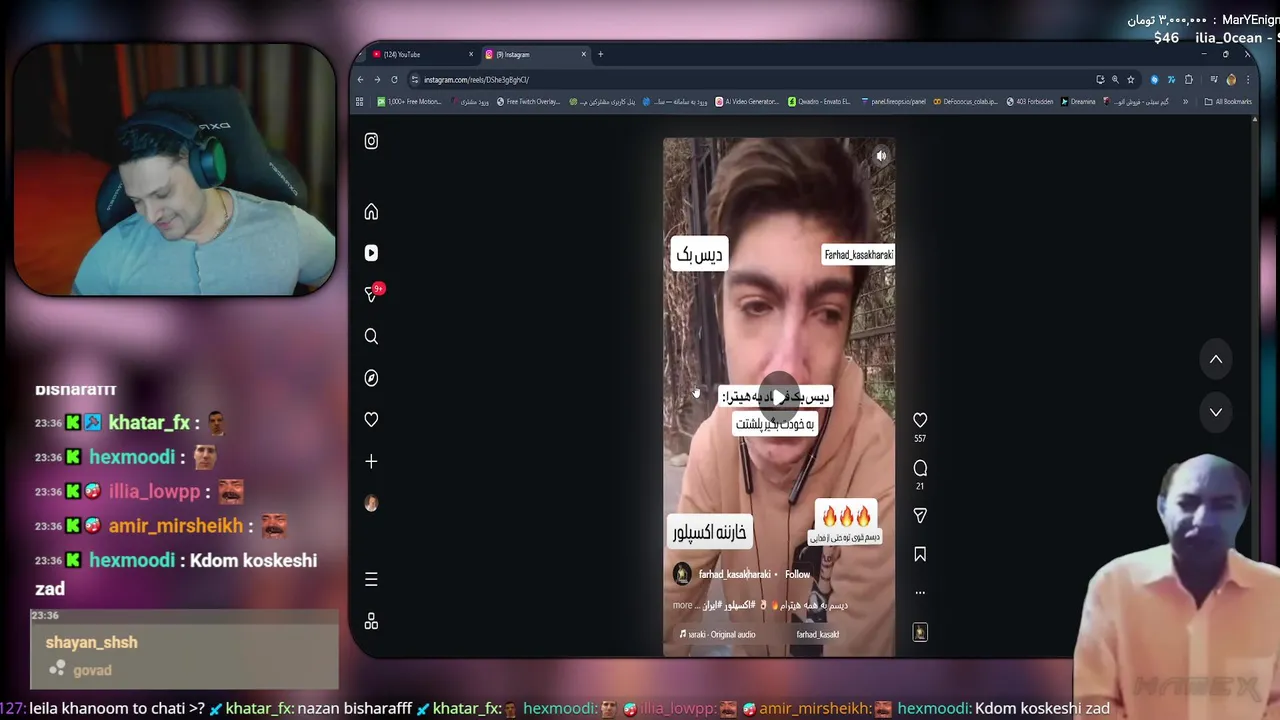This screenshot has height=720, width=1280.
Task: Open reel options three-dots menu
Action: [920, 592]
